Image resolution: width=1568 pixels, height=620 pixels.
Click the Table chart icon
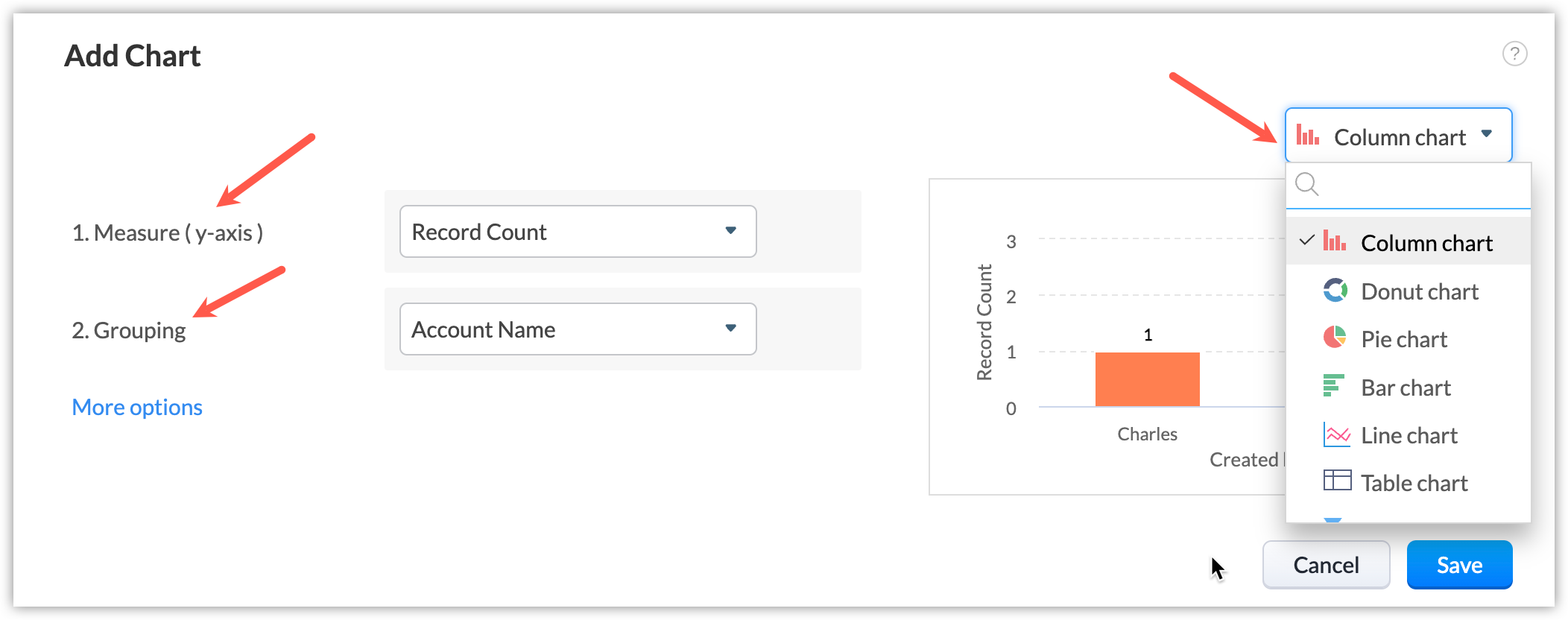click(1337, 480)
